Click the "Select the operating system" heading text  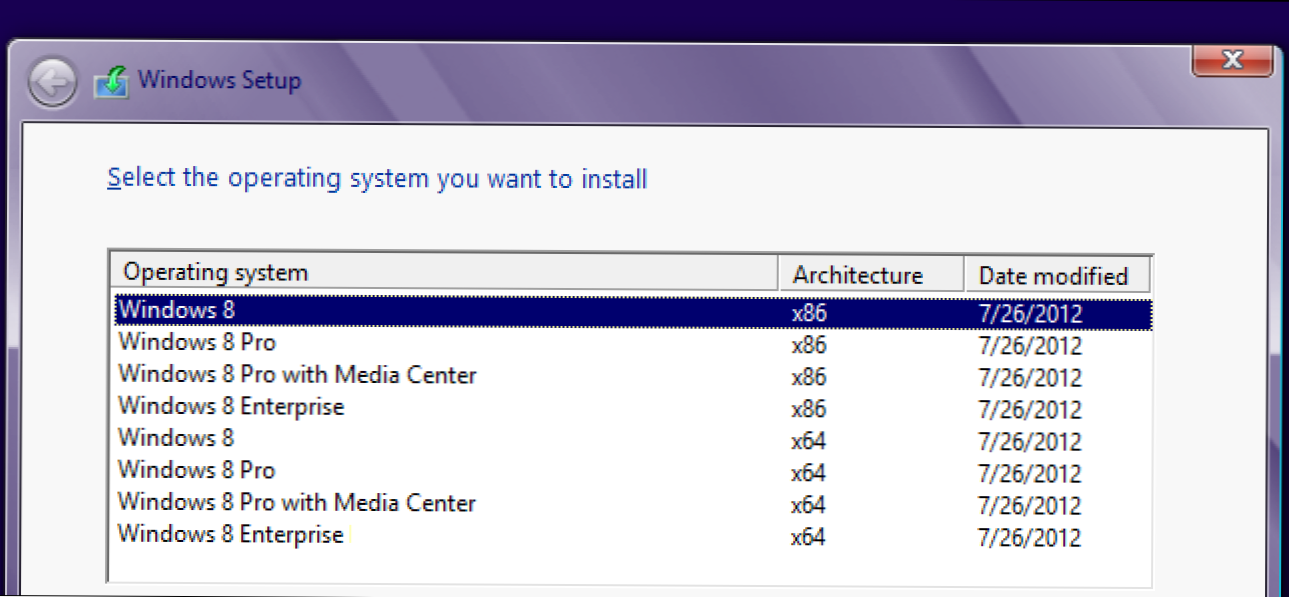377,179
